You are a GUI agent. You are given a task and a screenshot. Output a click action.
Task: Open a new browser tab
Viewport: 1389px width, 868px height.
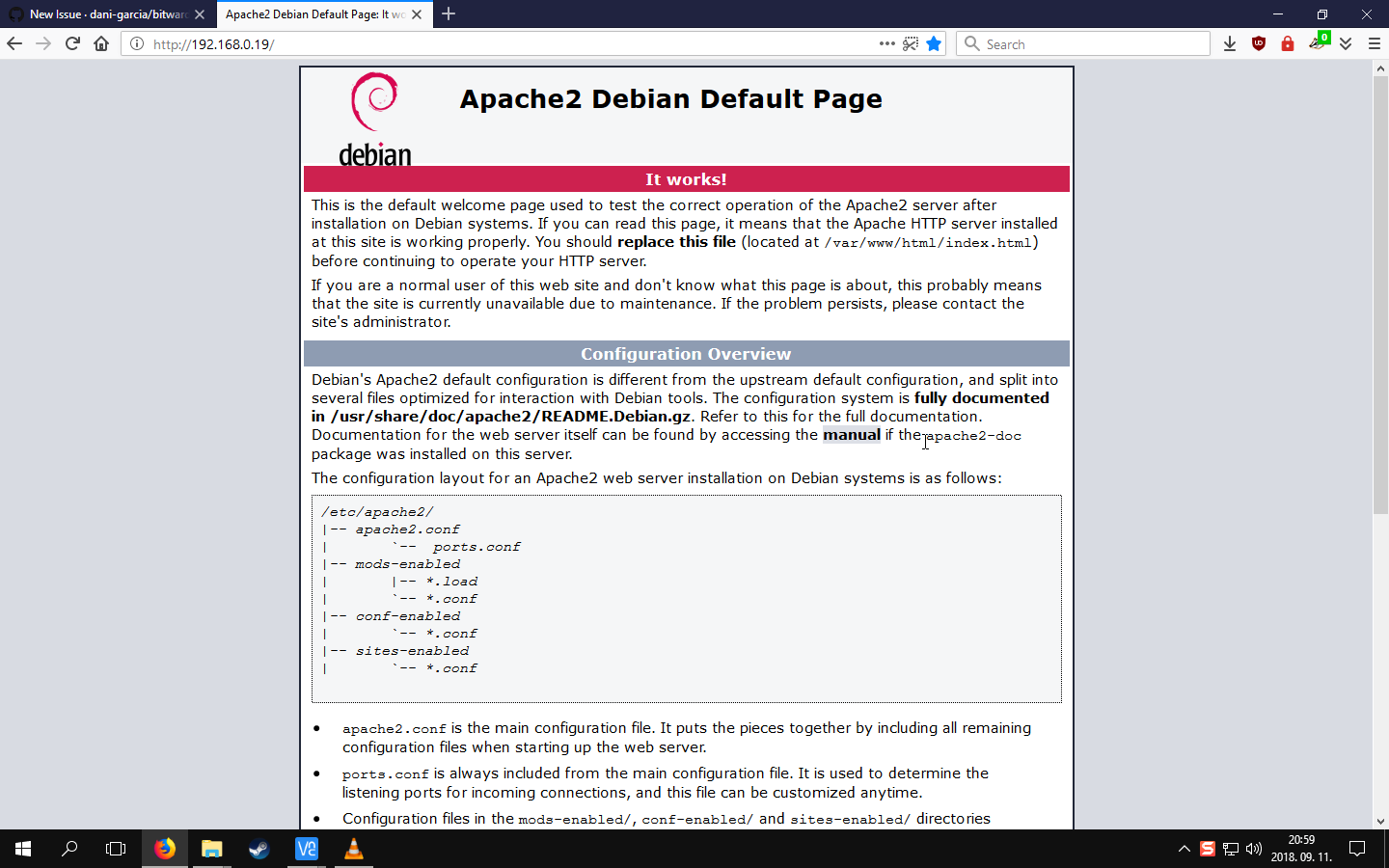(x=449, y=14)
